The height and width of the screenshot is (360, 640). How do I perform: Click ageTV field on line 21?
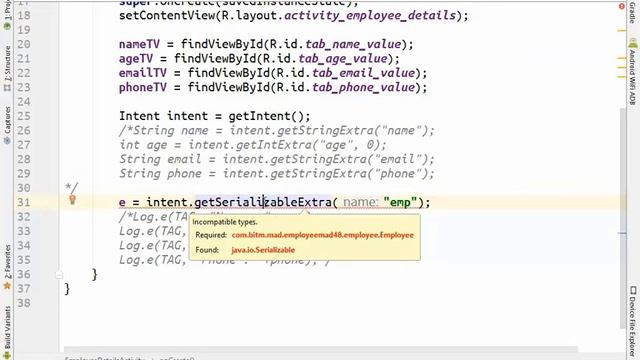point(136,59)
